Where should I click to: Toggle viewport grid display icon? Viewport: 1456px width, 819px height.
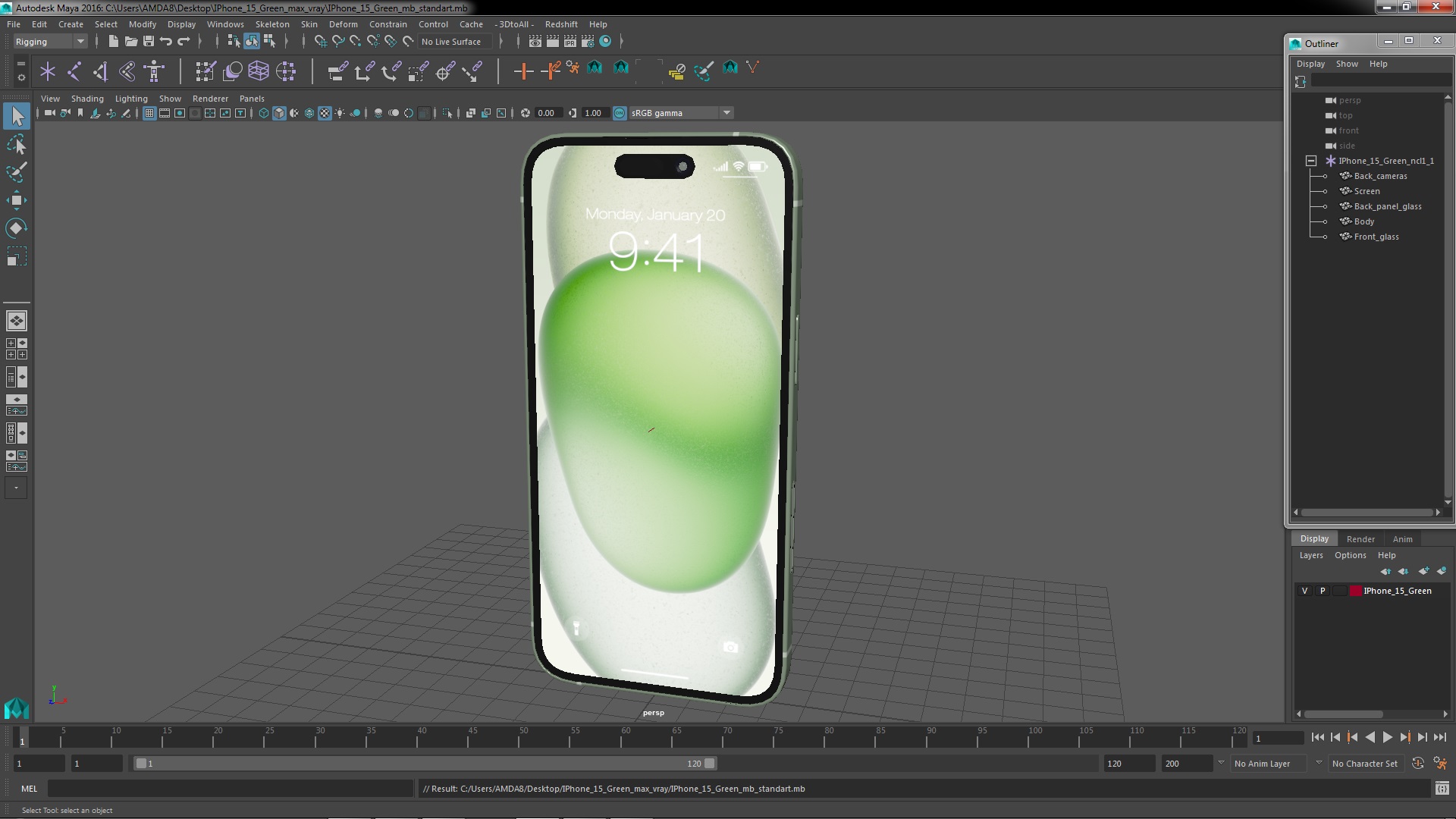[149, 113]
